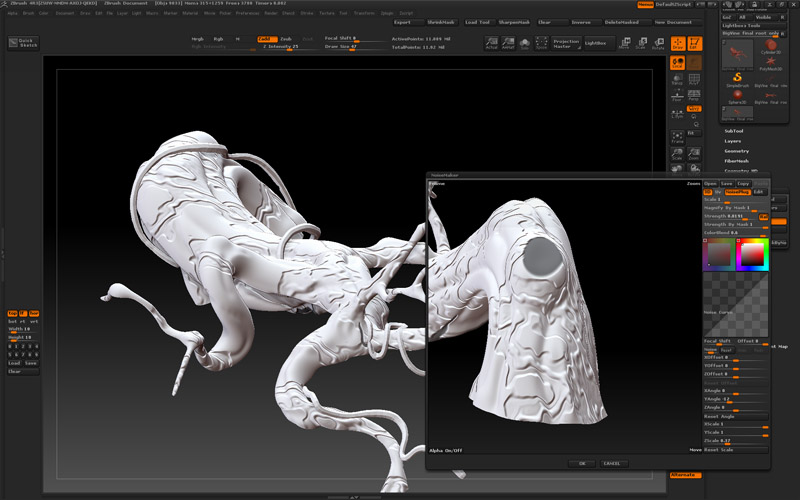Pick color in the rainbow color picker
Image resolution: width=800 pixels, height=500 pixels.
(753, 254)
